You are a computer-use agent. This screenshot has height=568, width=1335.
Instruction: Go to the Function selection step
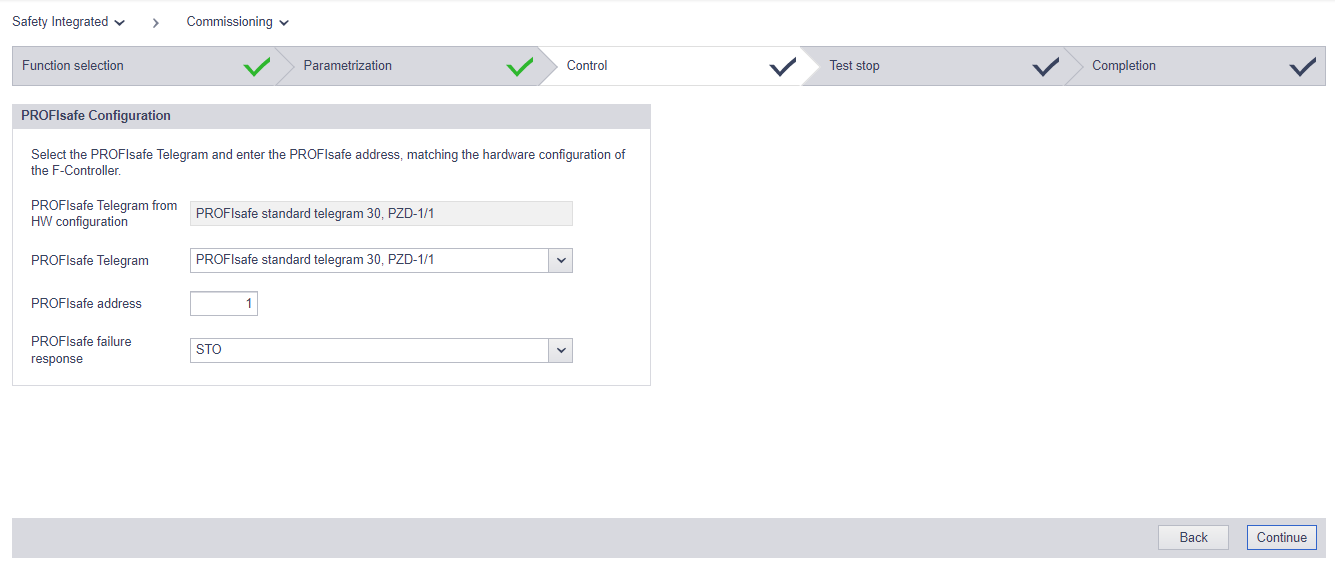click(143, 66)
